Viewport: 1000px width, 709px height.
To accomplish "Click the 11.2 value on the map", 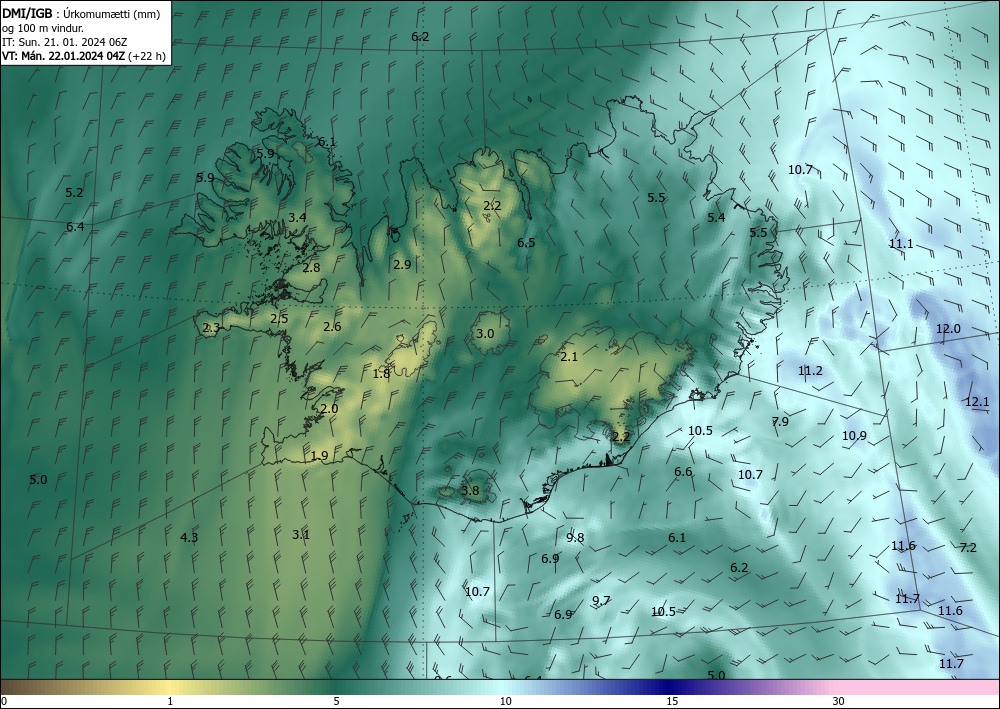I will (811, 371).
